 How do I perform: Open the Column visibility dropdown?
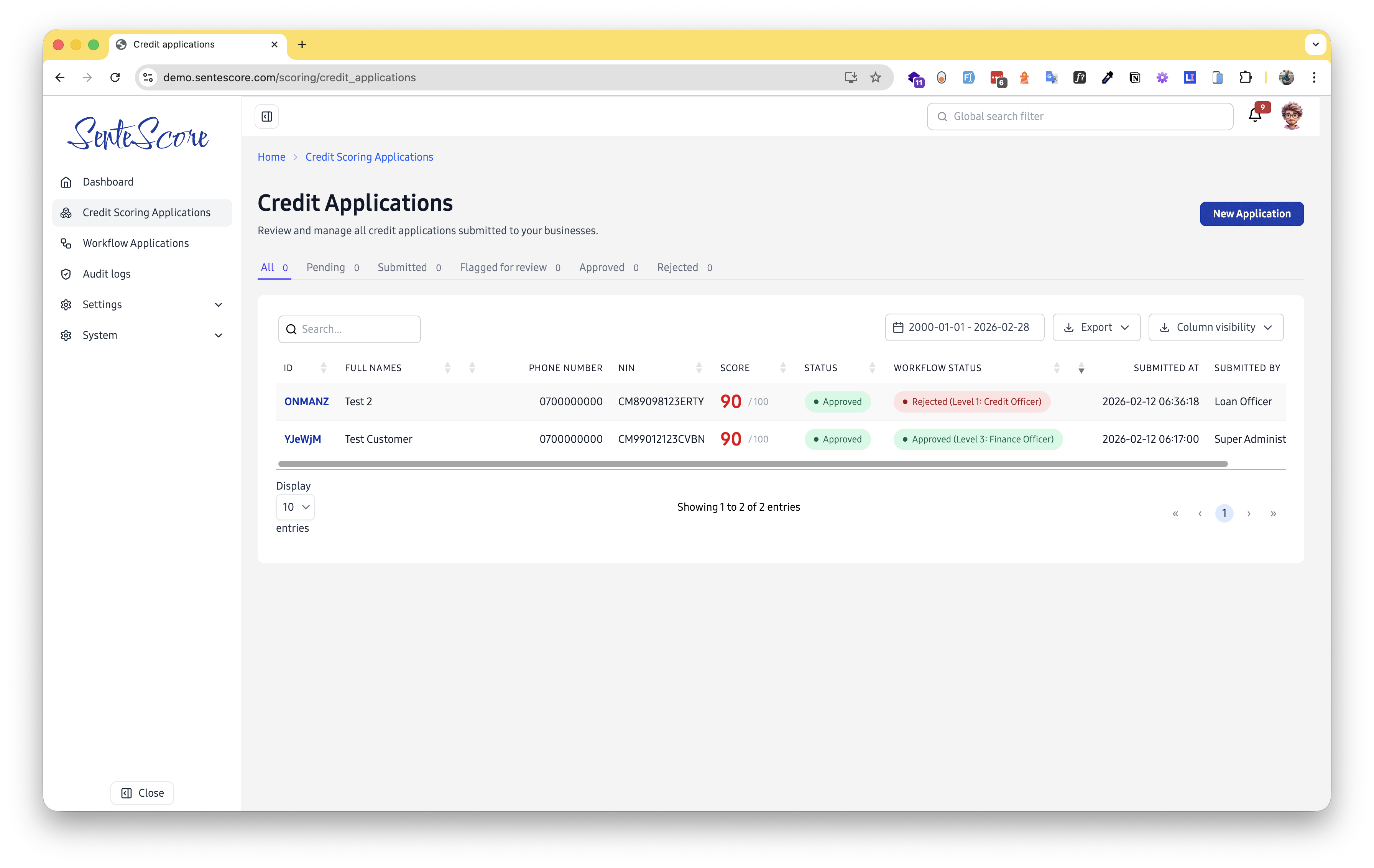click(x=1215, y=327)
